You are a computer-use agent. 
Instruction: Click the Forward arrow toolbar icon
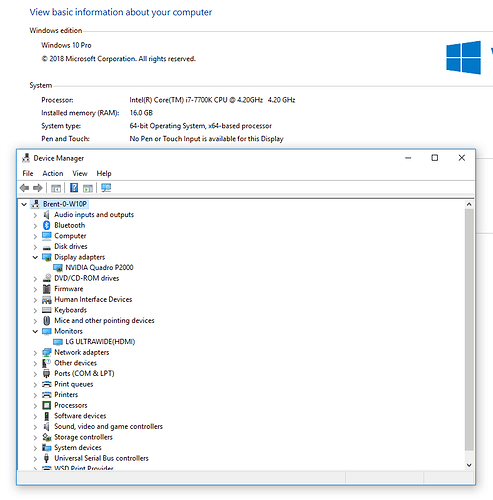click(x=38, y=188)
